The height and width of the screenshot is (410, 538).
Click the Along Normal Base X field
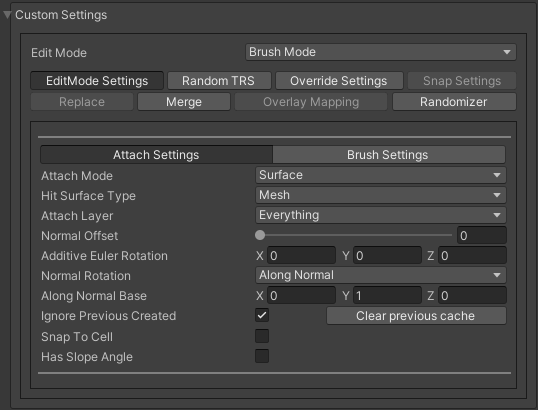pos(301,295)
